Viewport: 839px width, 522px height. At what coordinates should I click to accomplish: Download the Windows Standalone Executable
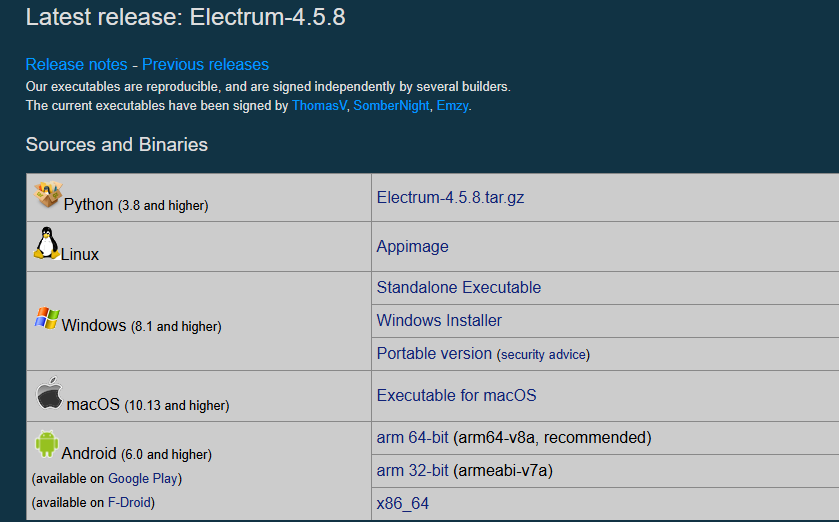click(458, 287)
